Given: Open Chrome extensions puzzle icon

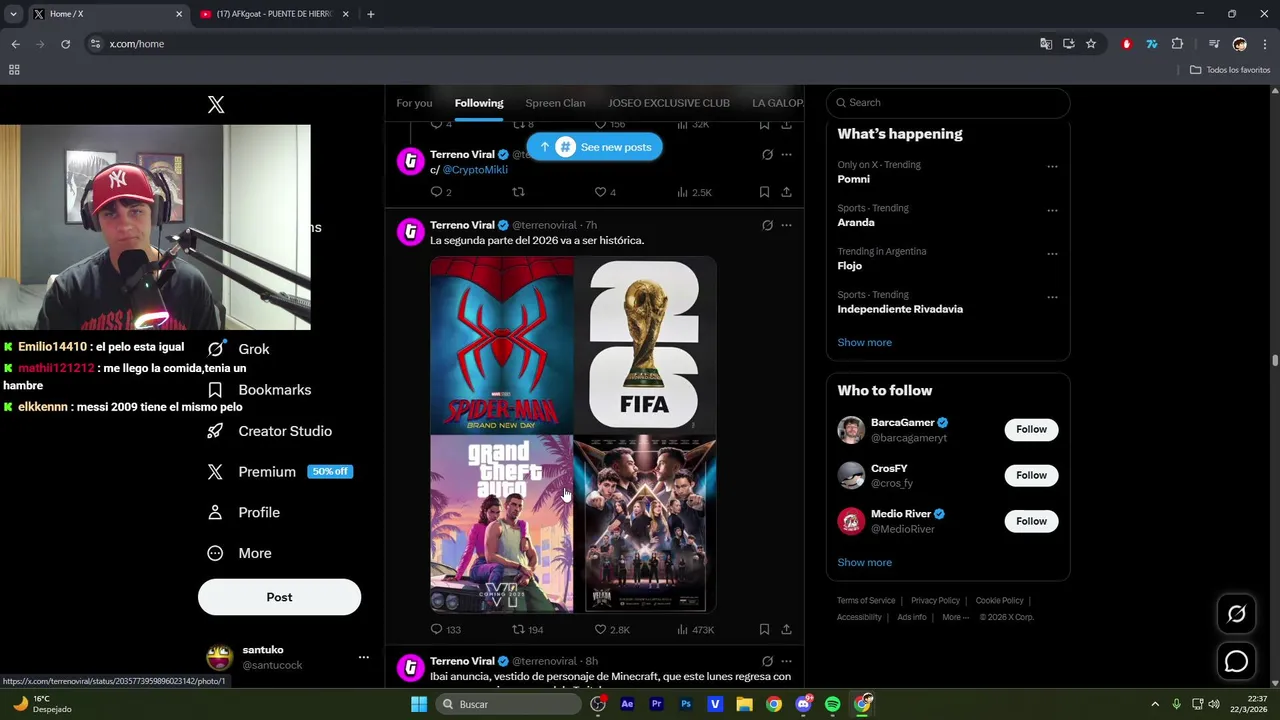Looking at the screenshot, I should (x=1177, y=44).
